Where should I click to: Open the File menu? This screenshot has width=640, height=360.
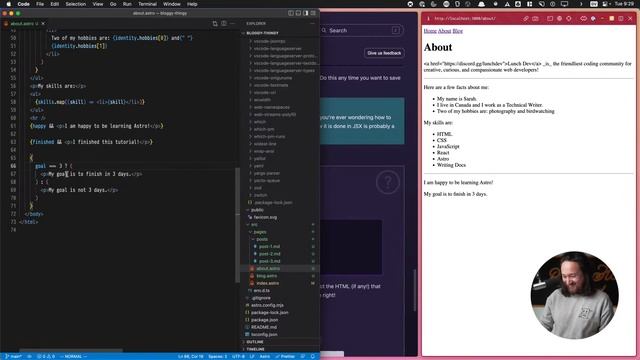40,4
